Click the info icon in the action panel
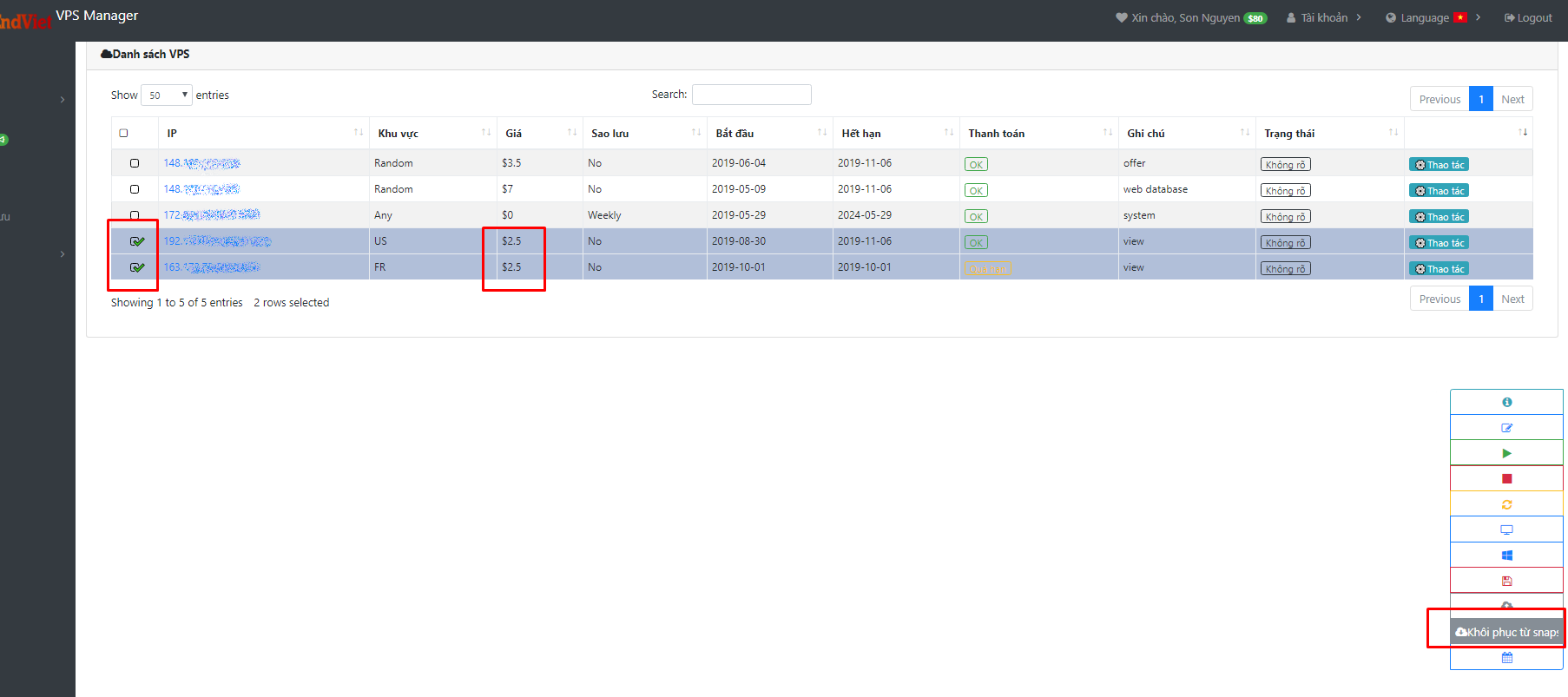The height and width of the screenshot is (697, 1568). tap(1506, 402)
